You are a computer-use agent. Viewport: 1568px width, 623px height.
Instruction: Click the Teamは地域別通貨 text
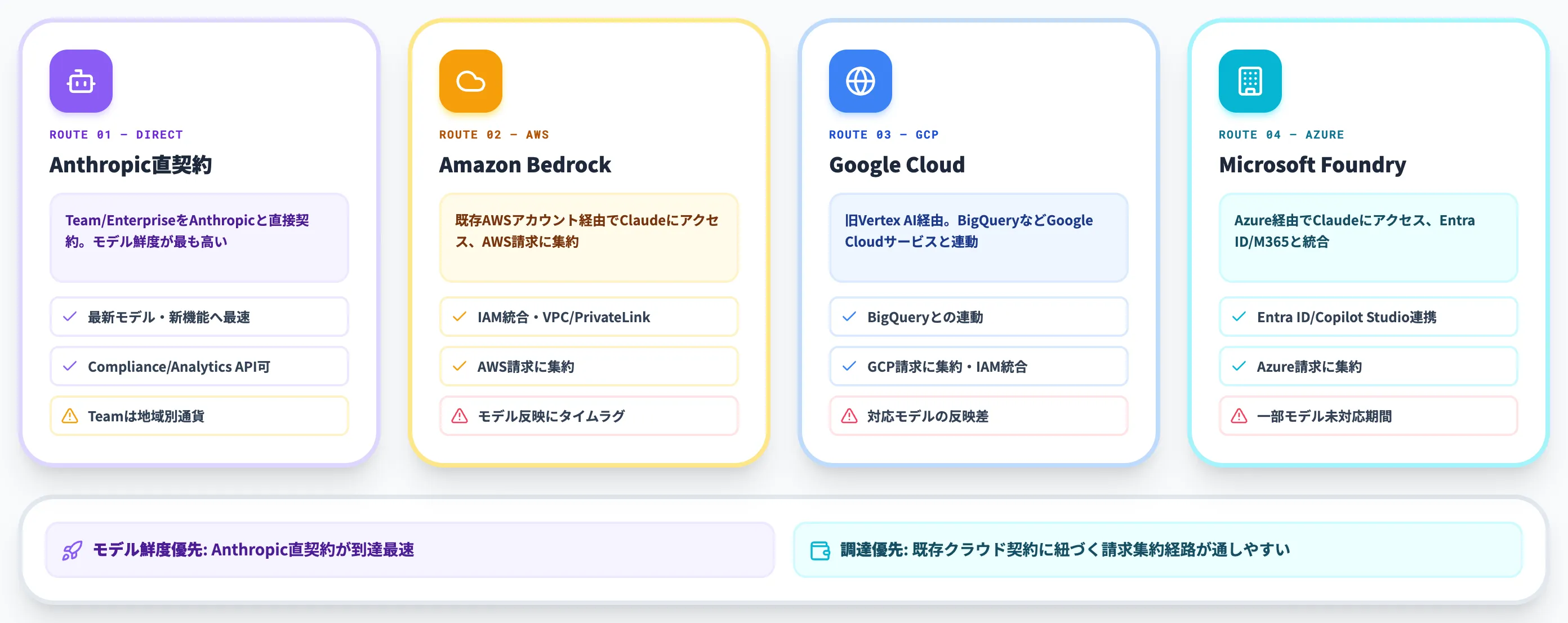coord(146,416)
